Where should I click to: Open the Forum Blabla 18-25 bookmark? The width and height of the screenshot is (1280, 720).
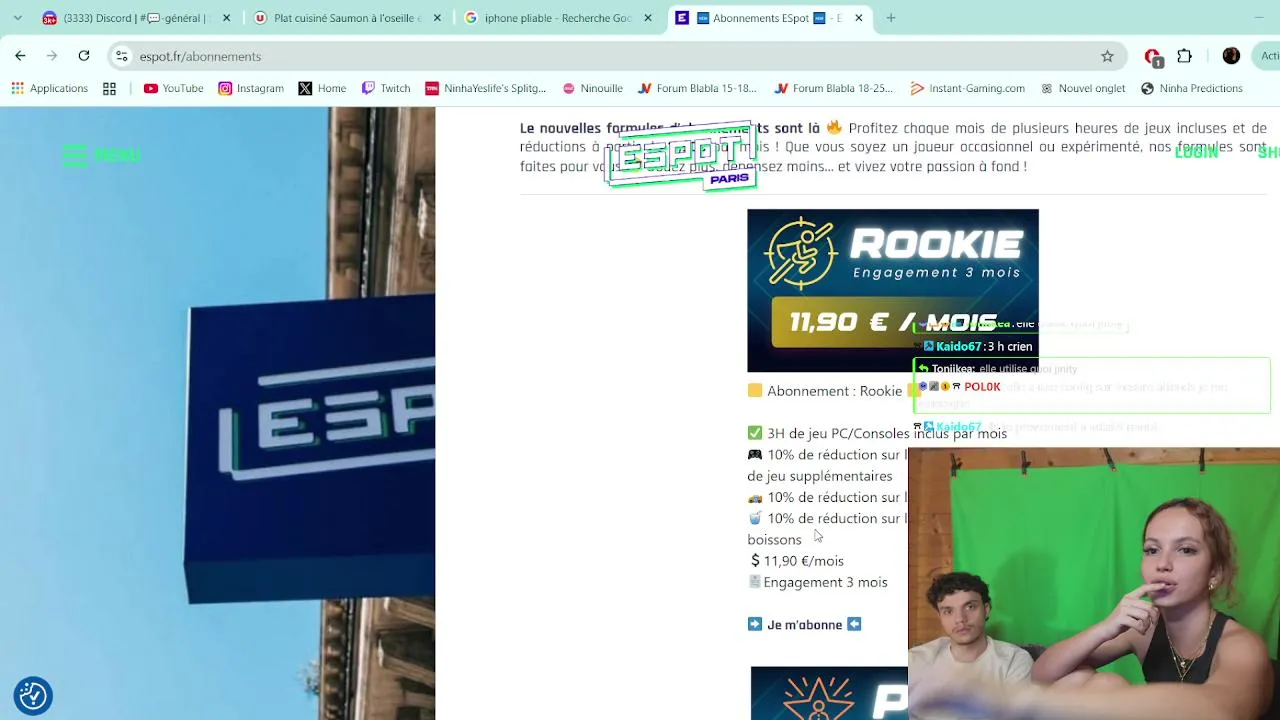pyautogui.click(x=834, y=88)
